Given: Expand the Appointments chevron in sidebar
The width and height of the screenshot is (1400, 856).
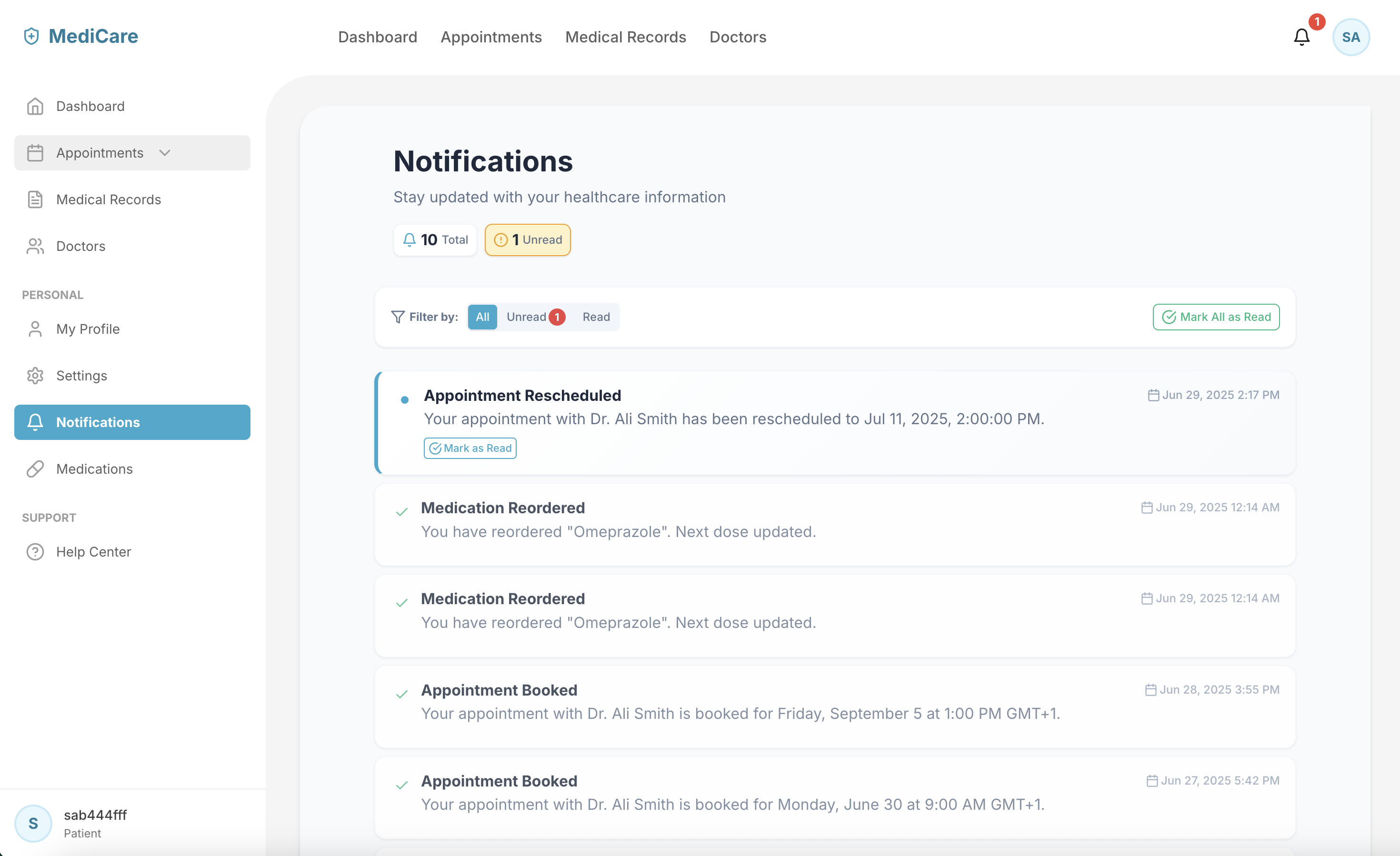Looking at the screenshot, I should 165,153.
